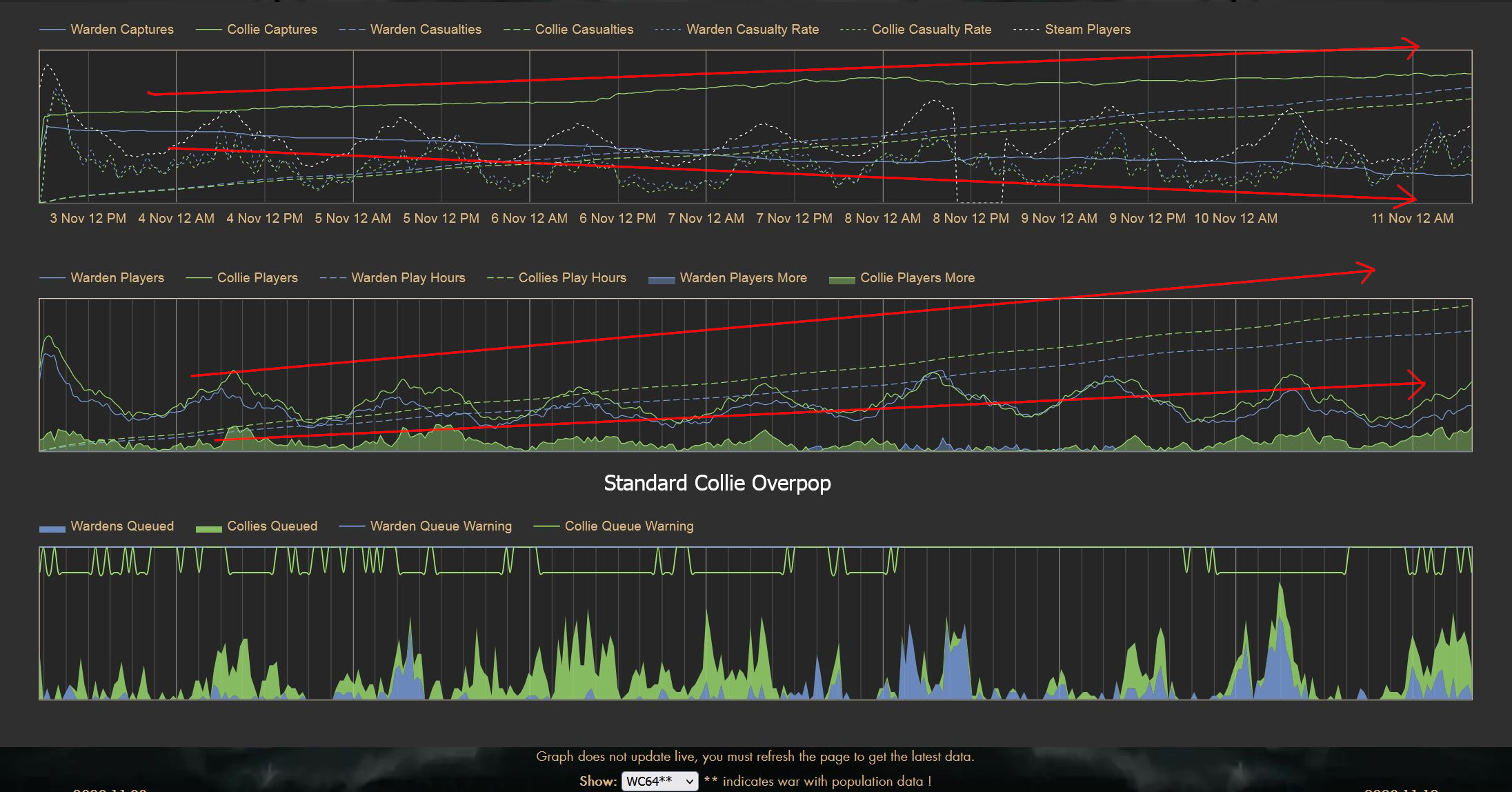Toggle Collie Captures series visibility
Viewport: 1512px width, 792px height.
(x=272, y=30)
